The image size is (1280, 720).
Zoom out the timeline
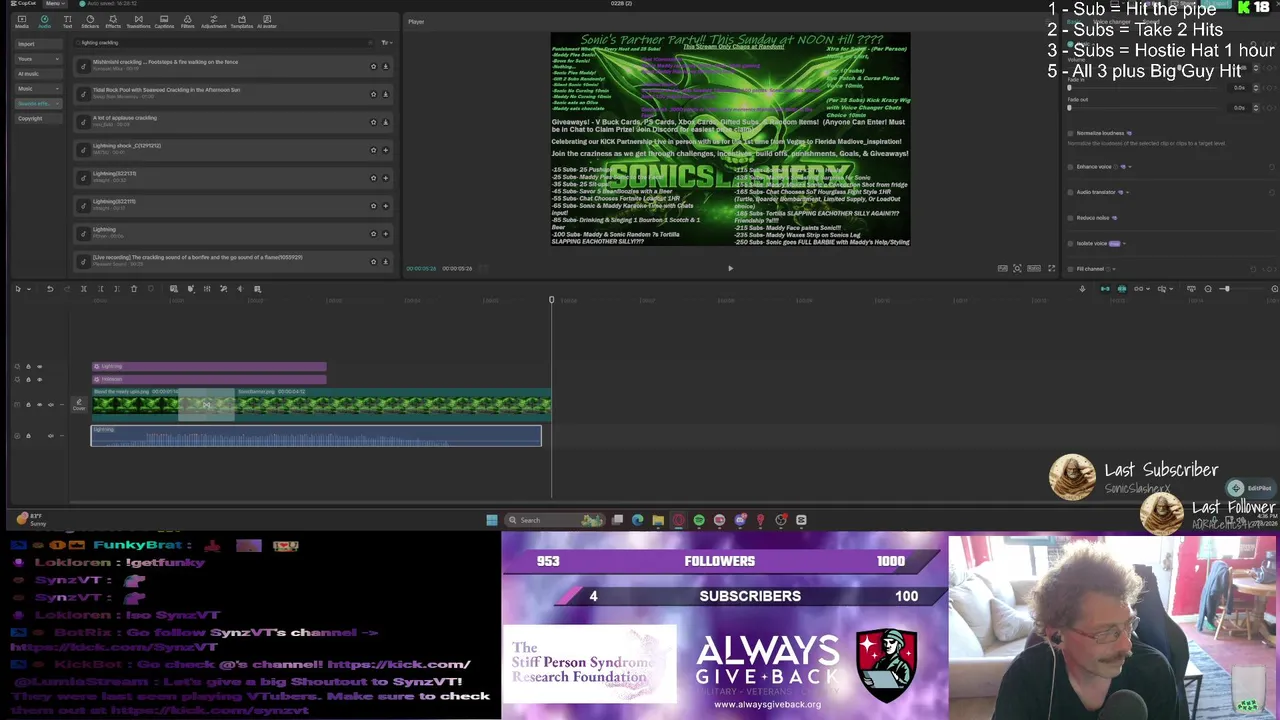click(x=1208, y=289)
